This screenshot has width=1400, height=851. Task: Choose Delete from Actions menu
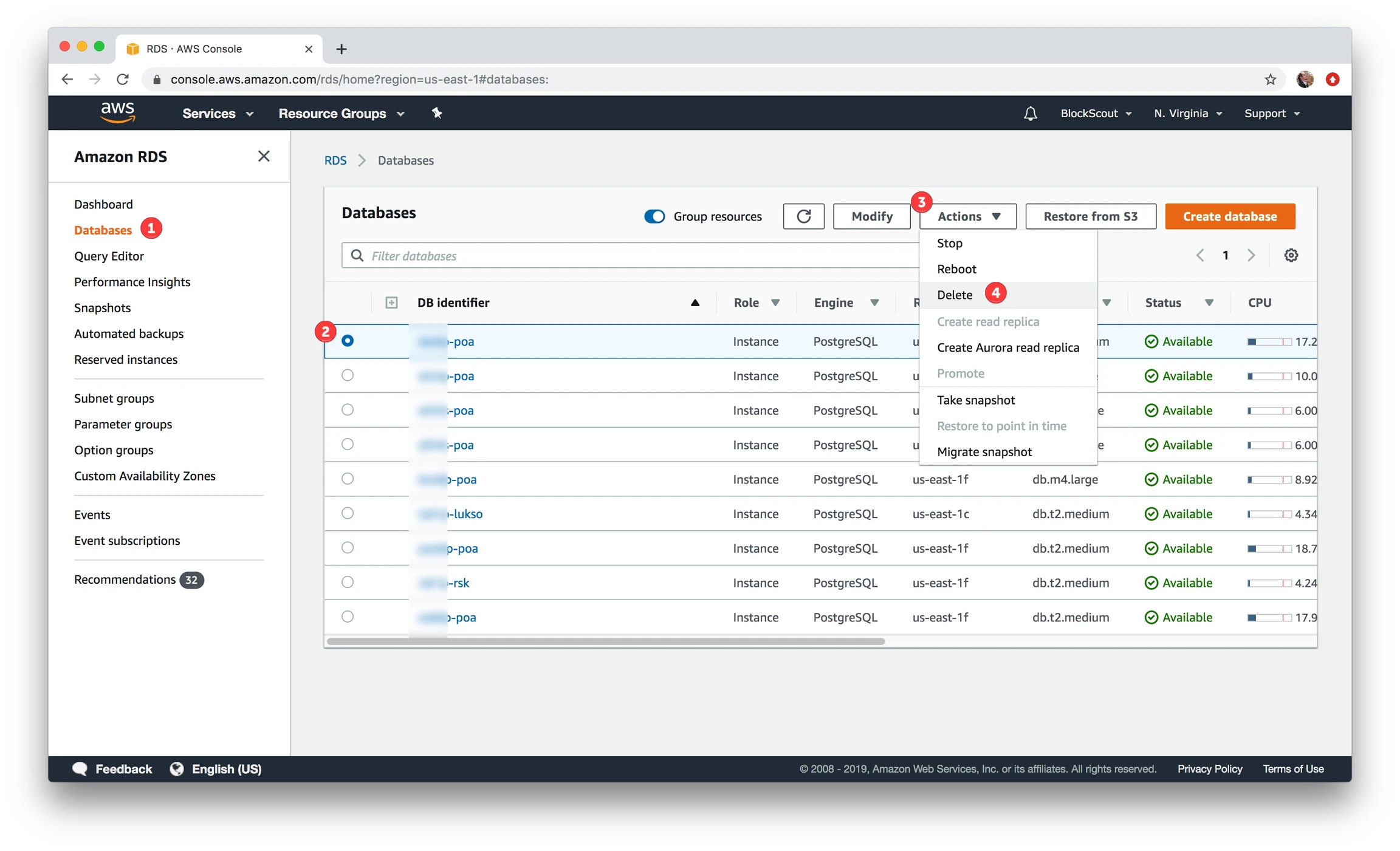955,295
